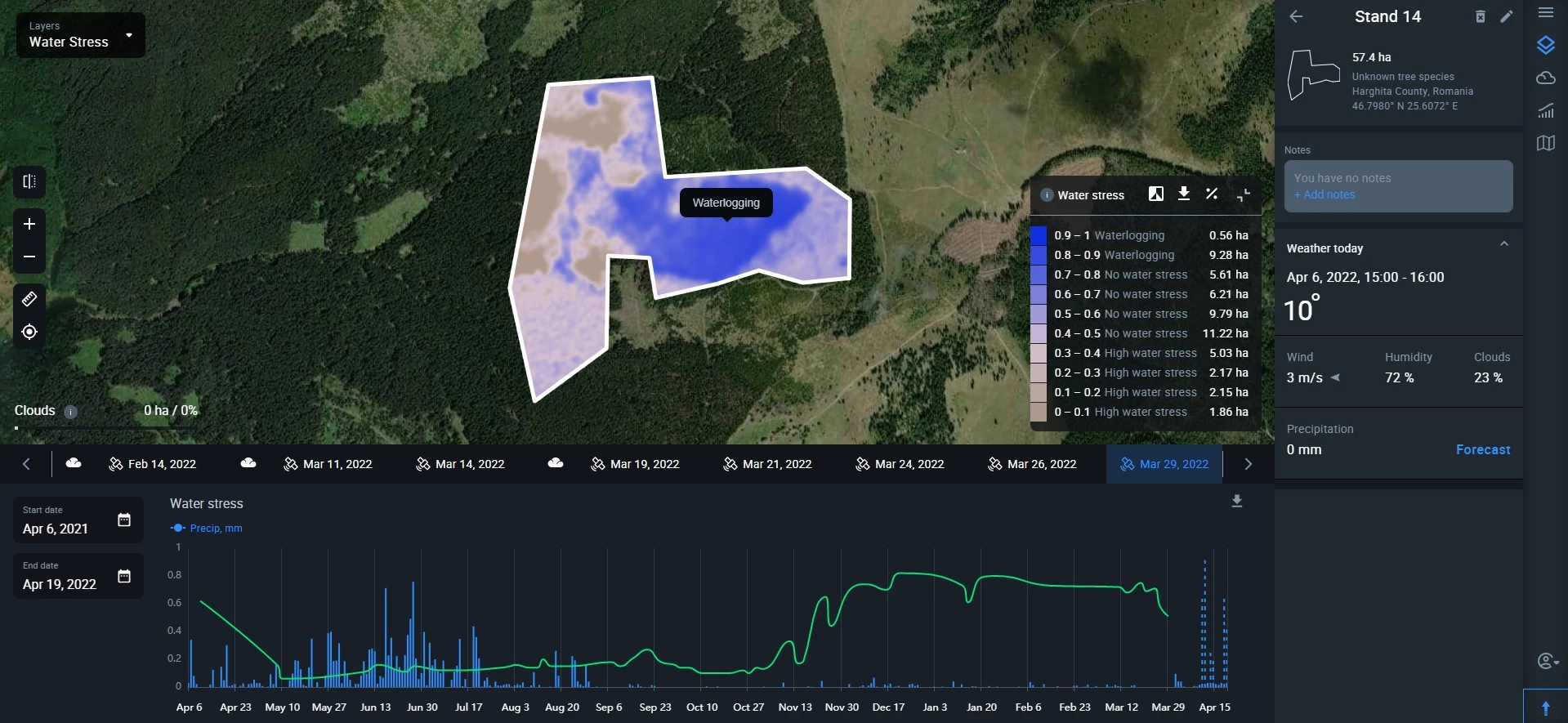Switch legend between hectares and percent
This screenshot has height=723, width=1568.
point(1212,194)
